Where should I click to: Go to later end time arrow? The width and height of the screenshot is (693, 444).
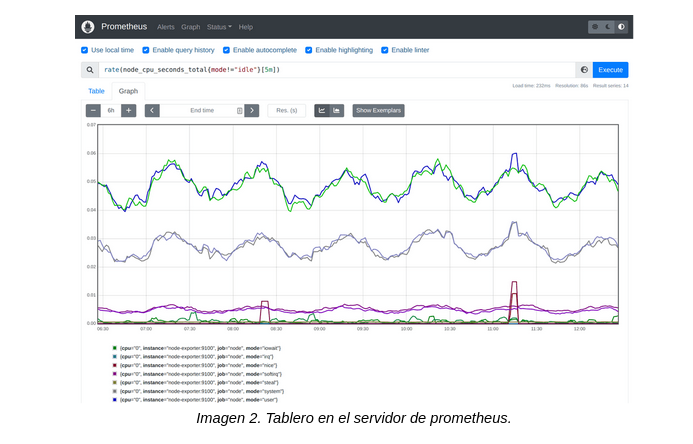(x=252, y=110)
